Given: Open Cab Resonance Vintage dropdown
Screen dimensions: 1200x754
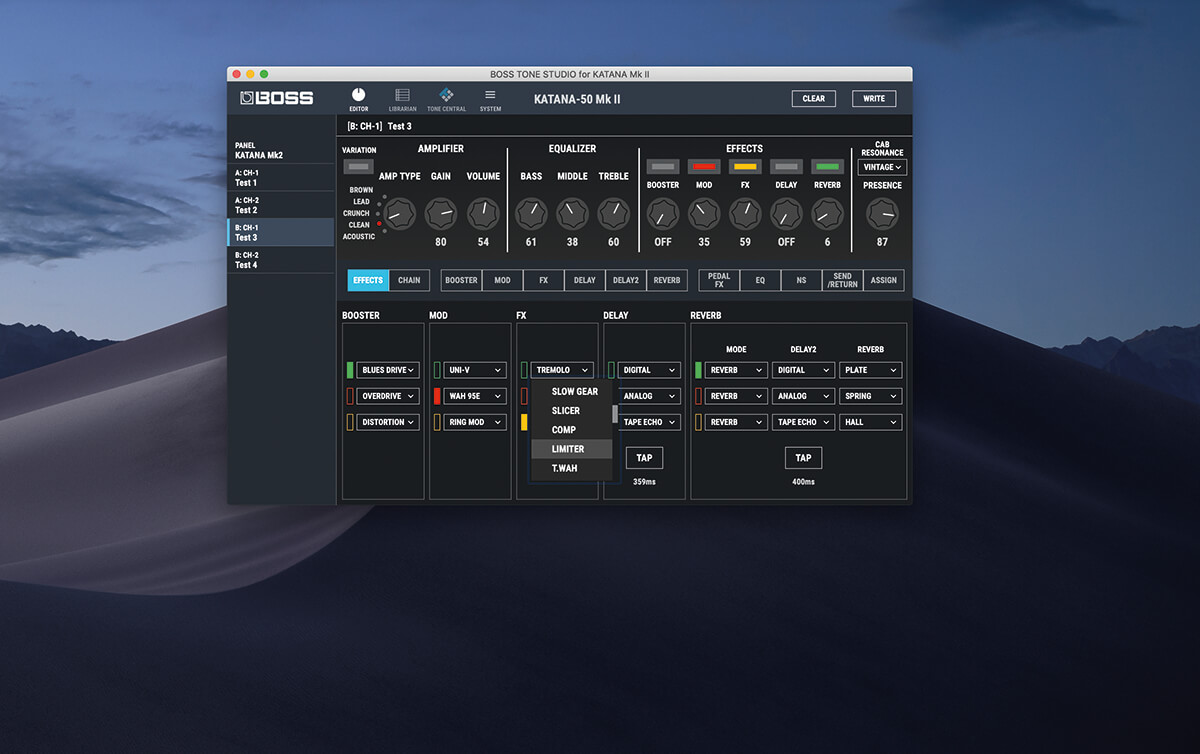Looking at the screenshot, I should (x=882, y=167).
